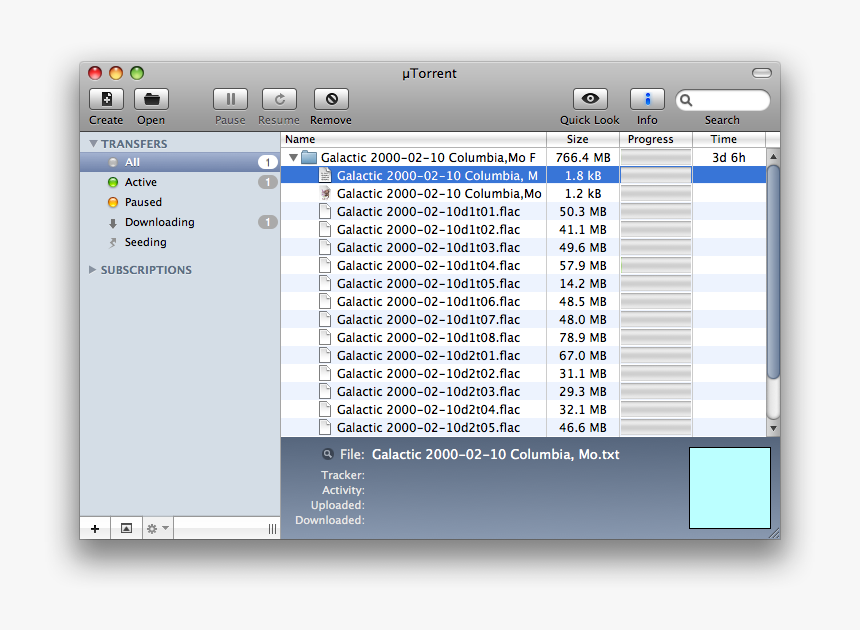This screenshot has height=630, width=860.
Task: Remove the selected torrent
Action: [x=331, y=99]
